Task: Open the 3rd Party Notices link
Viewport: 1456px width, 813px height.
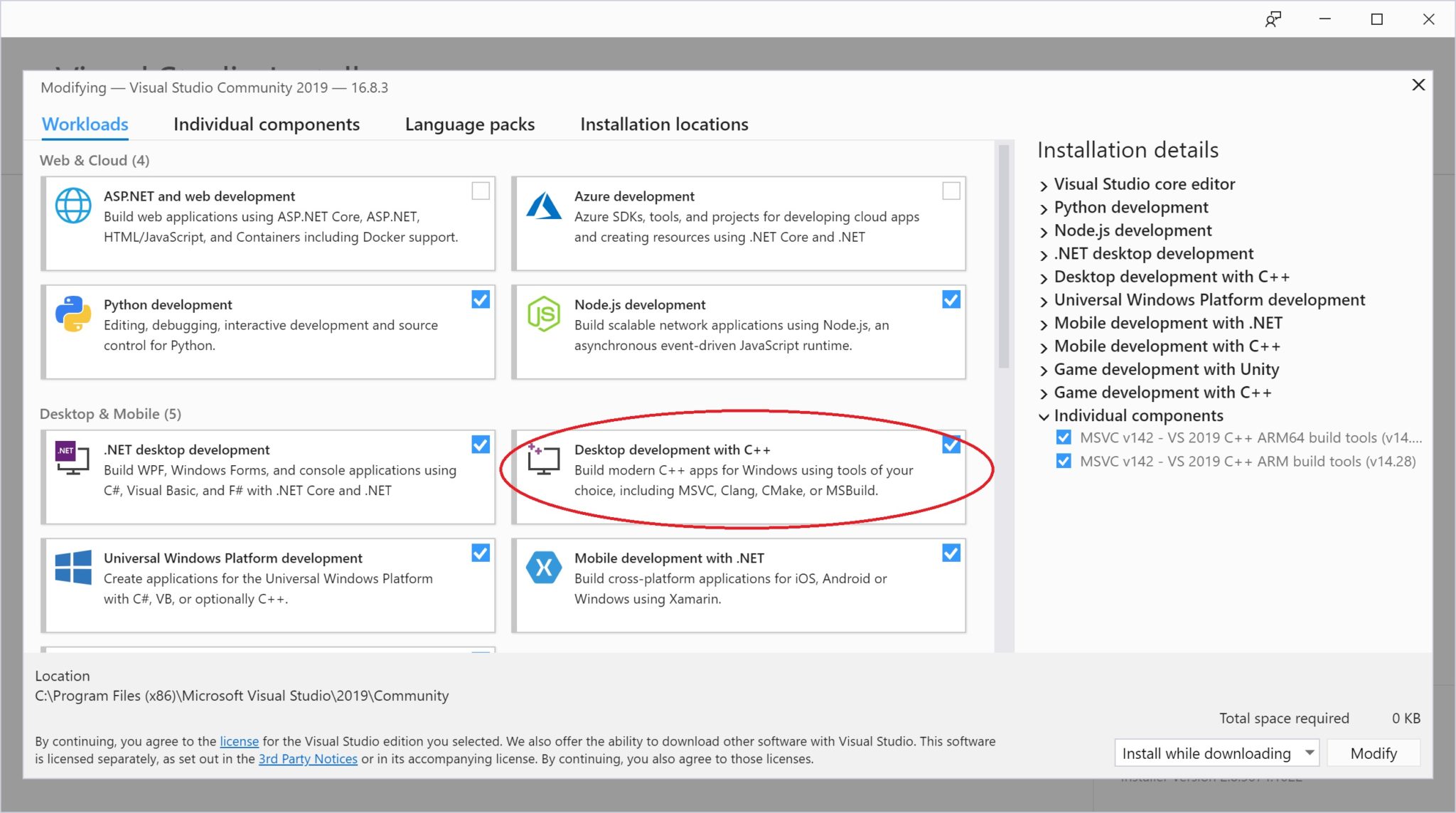Action: (308, 759)
